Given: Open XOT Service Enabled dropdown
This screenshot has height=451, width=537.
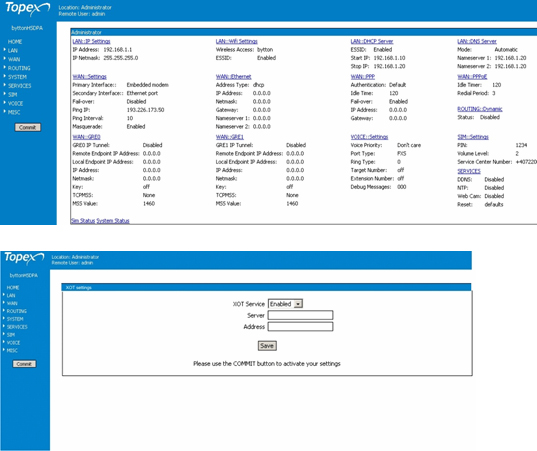Looking at the screenshot, I should [x=285, y=304].
